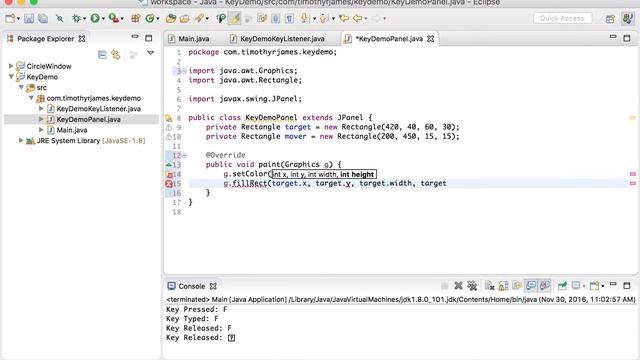Click the New wizard toolbar icon

(10, 18)
